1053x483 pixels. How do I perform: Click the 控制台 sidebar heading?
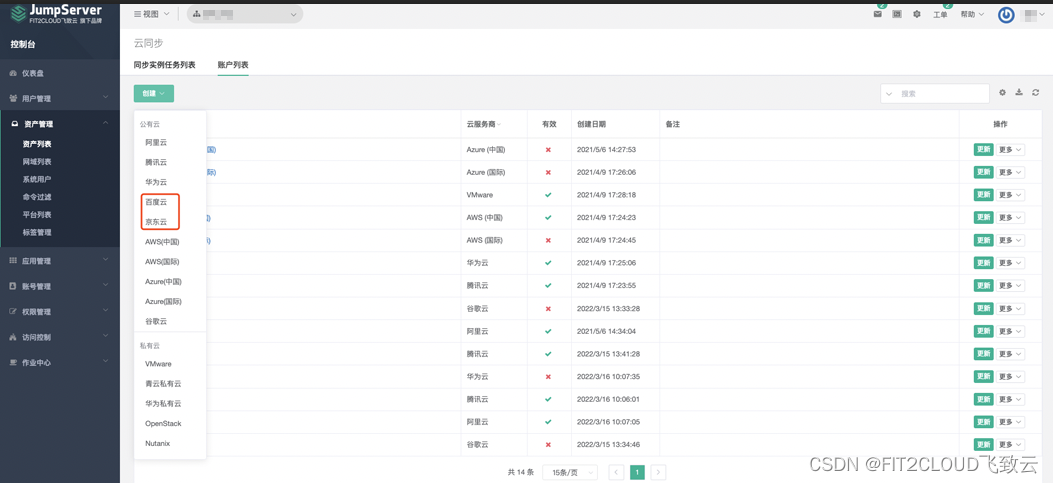(23, 45)
